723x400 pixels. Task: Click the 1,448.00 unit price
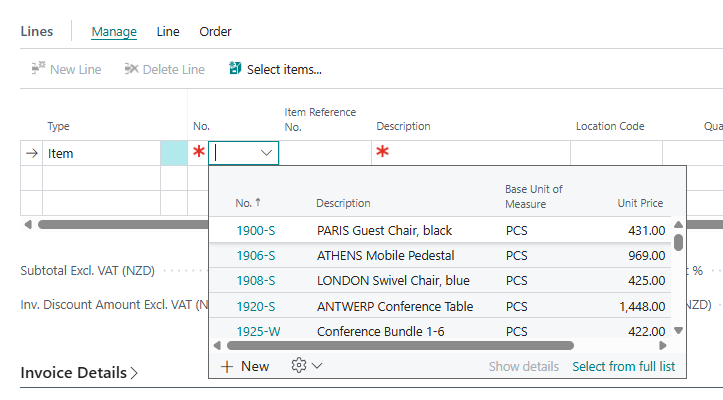(x=642, y=306)
